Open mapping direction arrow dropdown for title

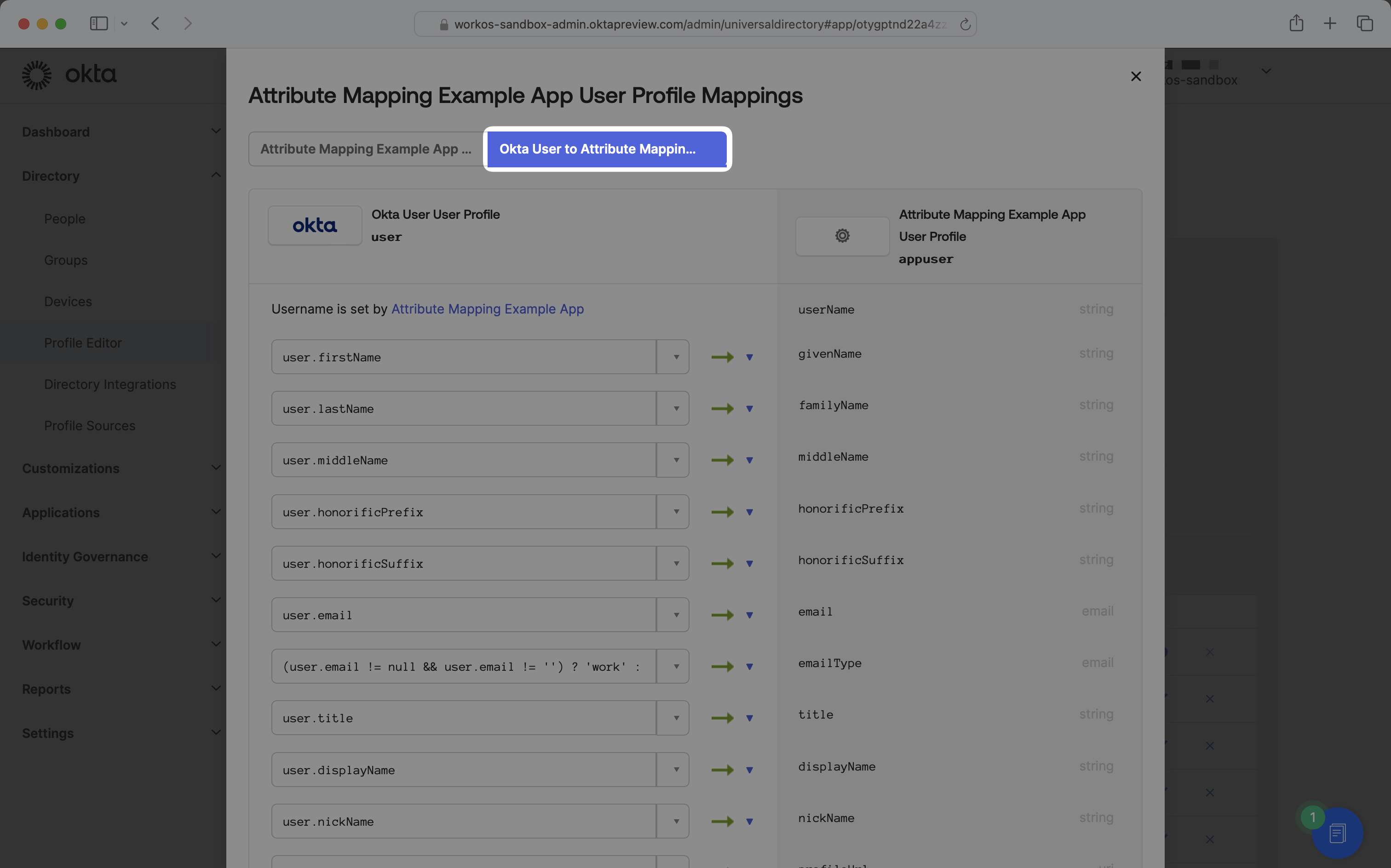coord(749,718)
